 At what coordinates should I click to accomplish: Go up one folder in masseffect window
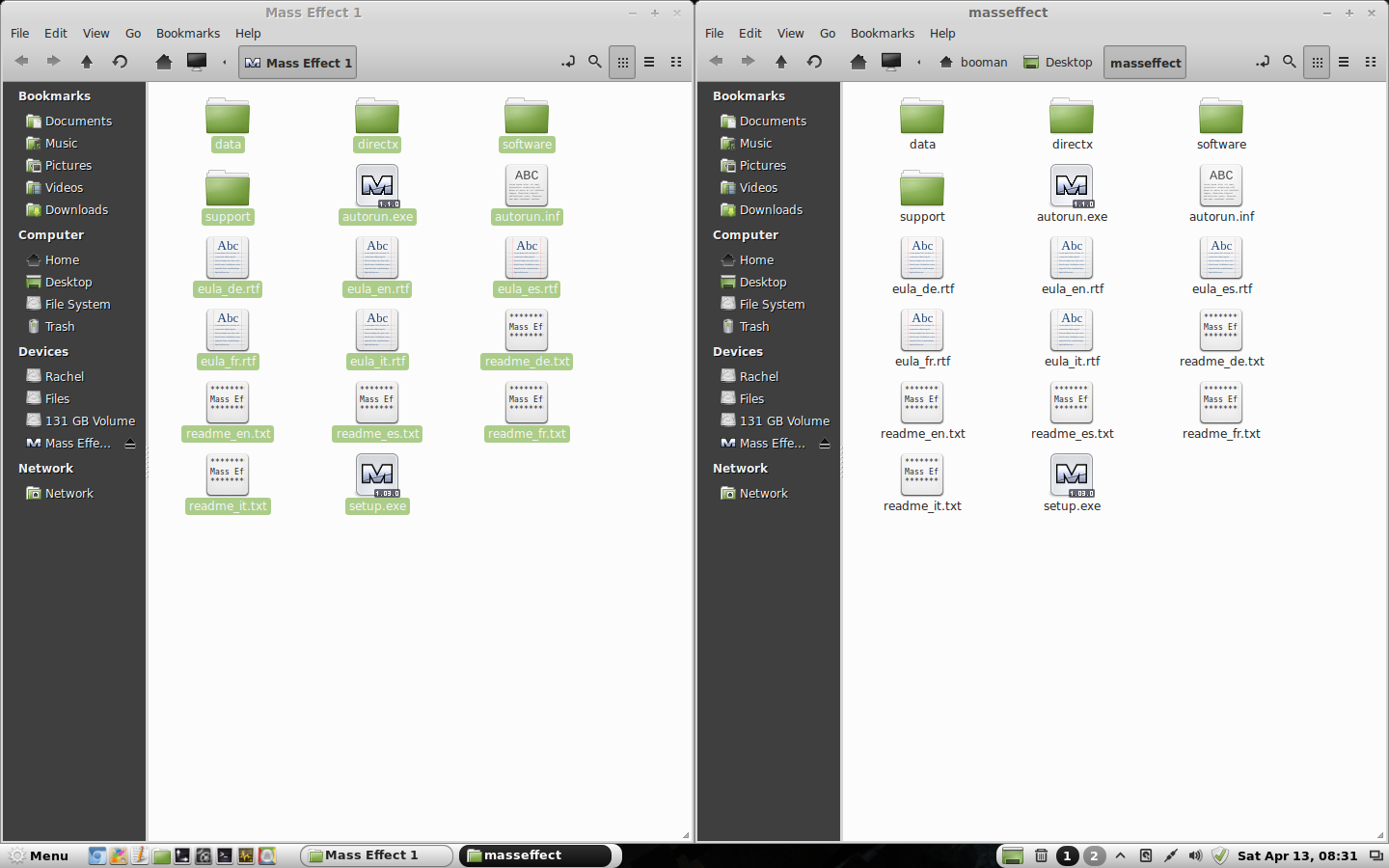pyautogui.click(x=781, y=62)
